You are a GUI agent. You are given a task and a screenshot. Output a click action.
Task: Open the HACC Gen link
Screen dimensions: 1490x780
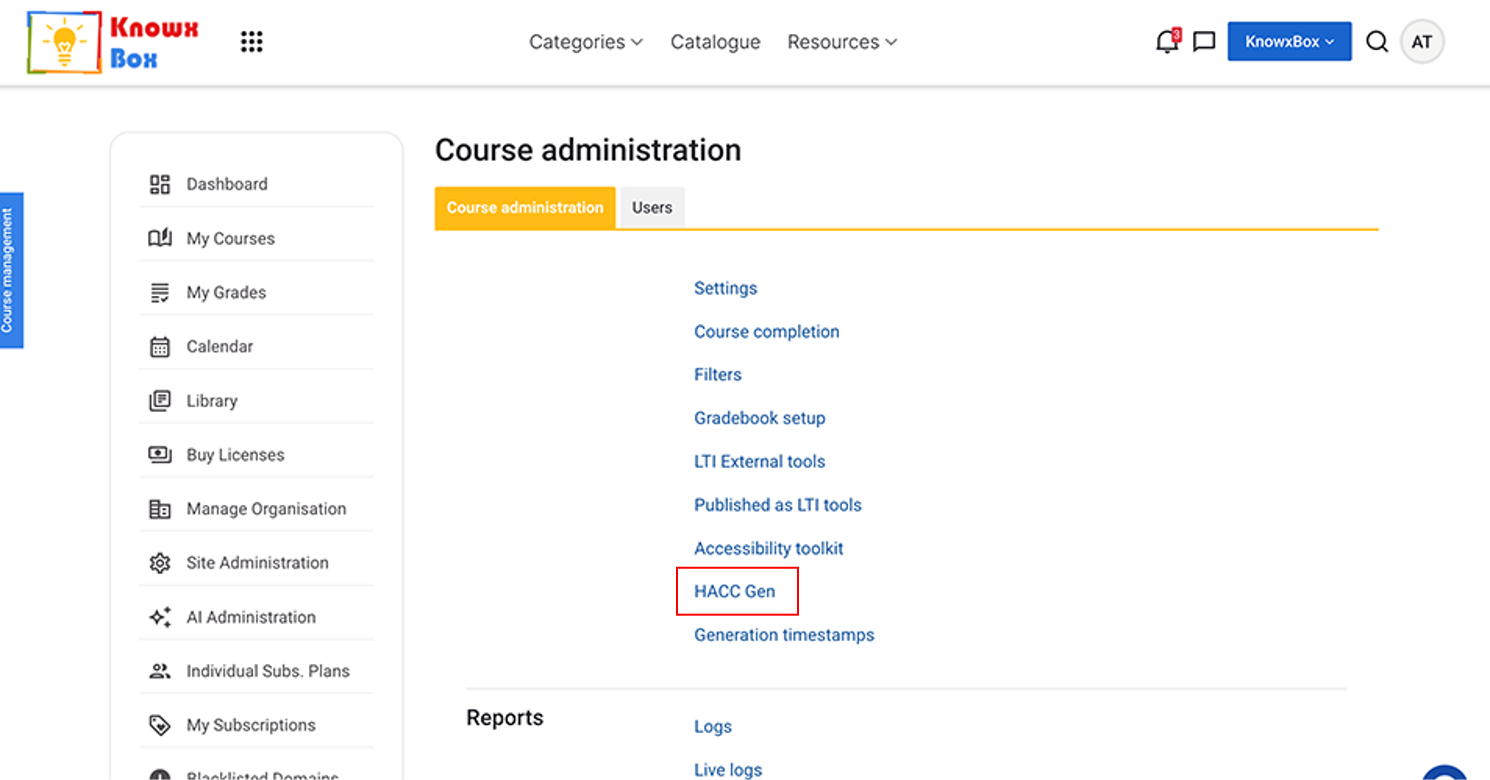[x=735, y=592]
